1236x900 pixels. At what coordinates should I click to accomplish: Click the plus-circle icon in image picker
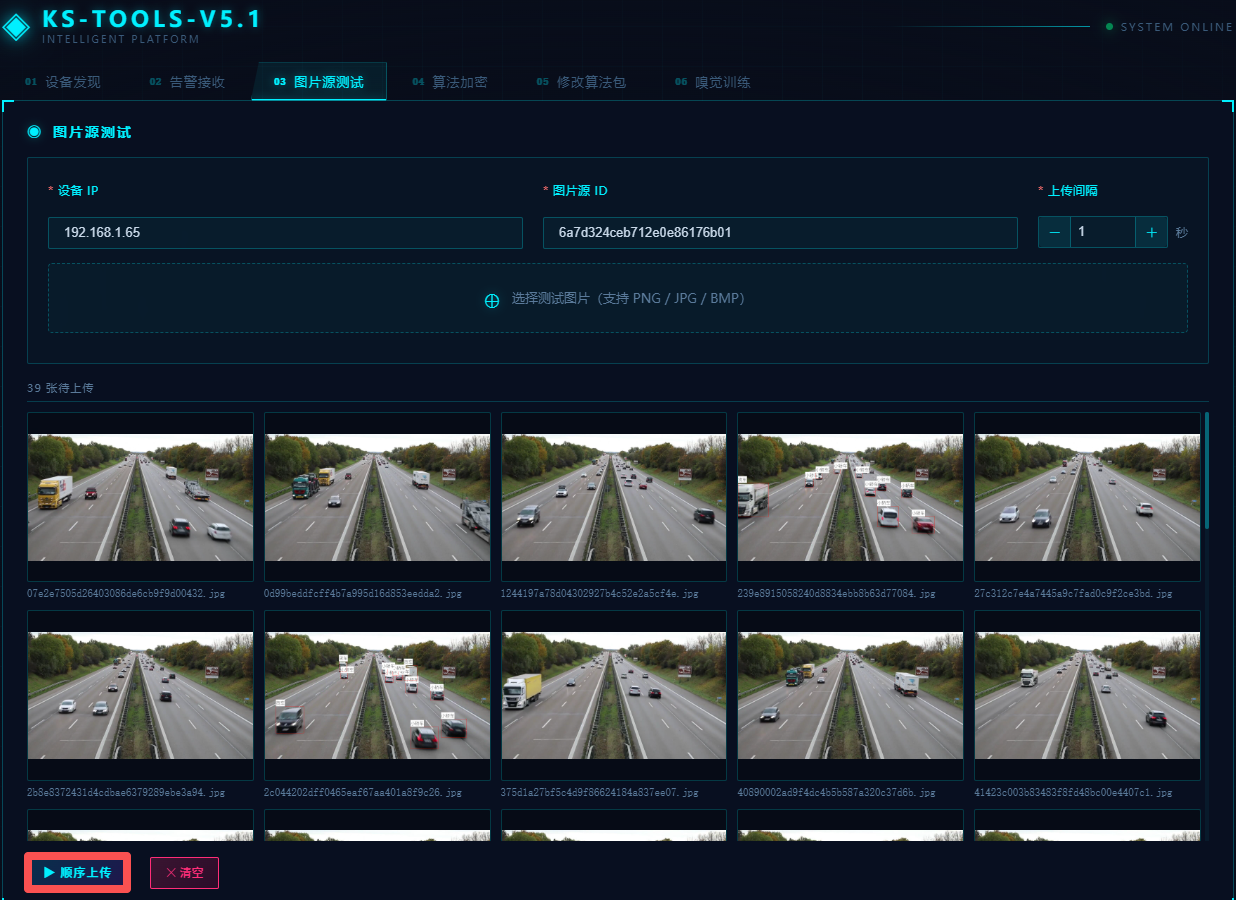[x=492, y=300]
